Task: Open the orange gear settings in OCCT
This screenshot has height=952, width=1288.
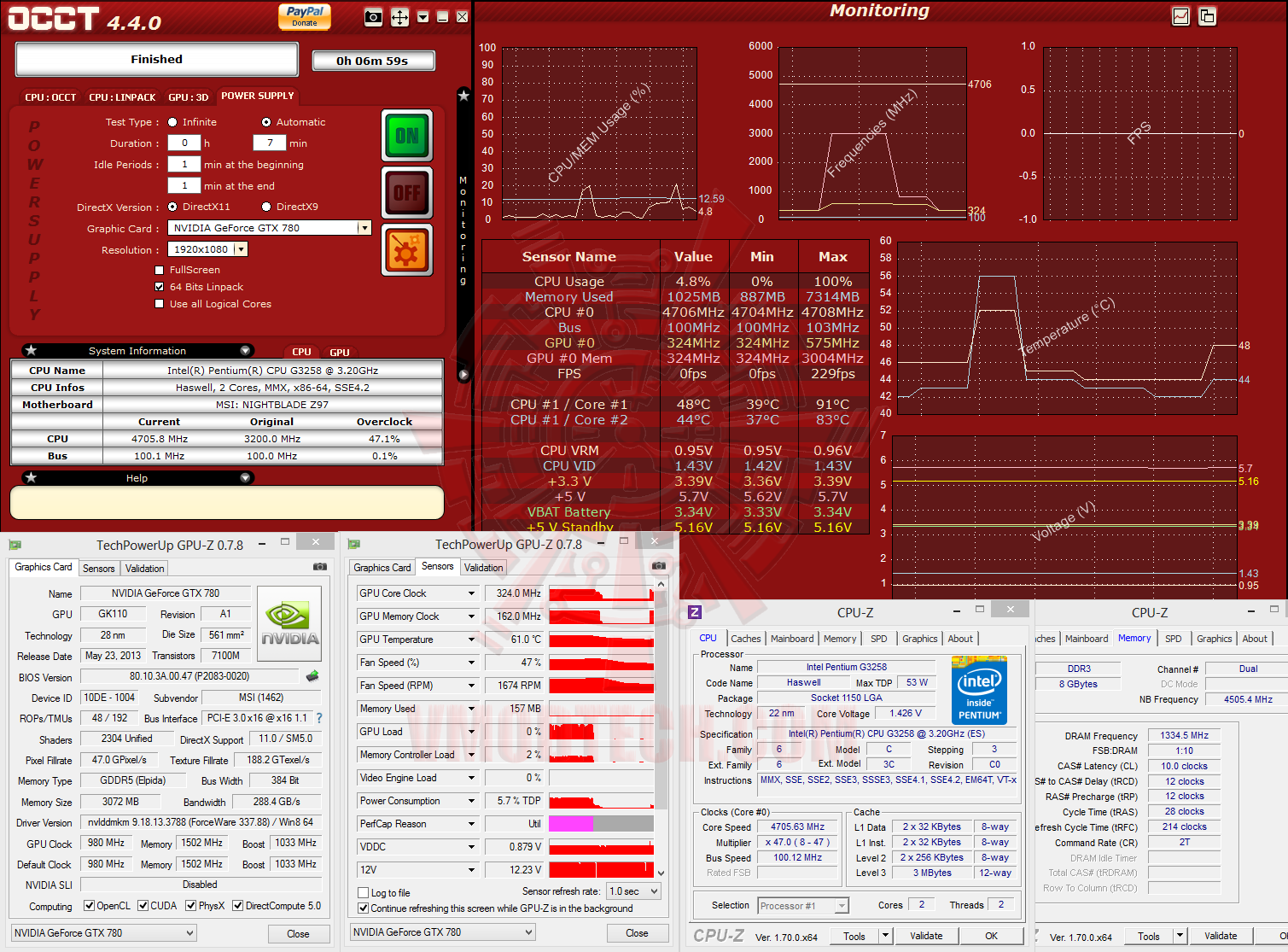Action: [x=407, y=250]
